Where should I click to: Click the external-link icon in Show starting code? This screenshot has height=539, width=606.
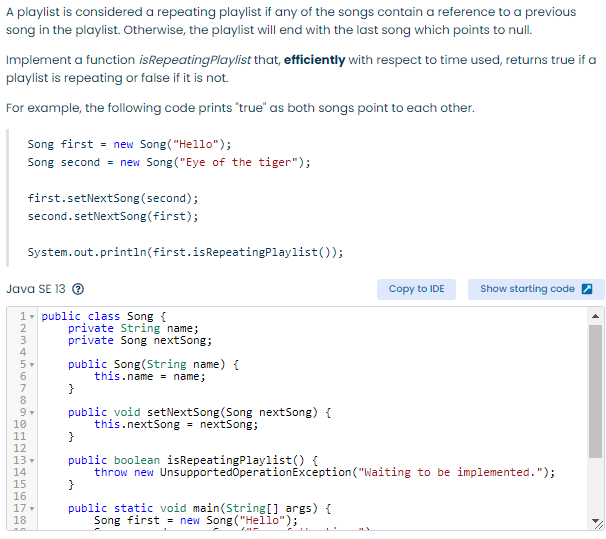587,289
